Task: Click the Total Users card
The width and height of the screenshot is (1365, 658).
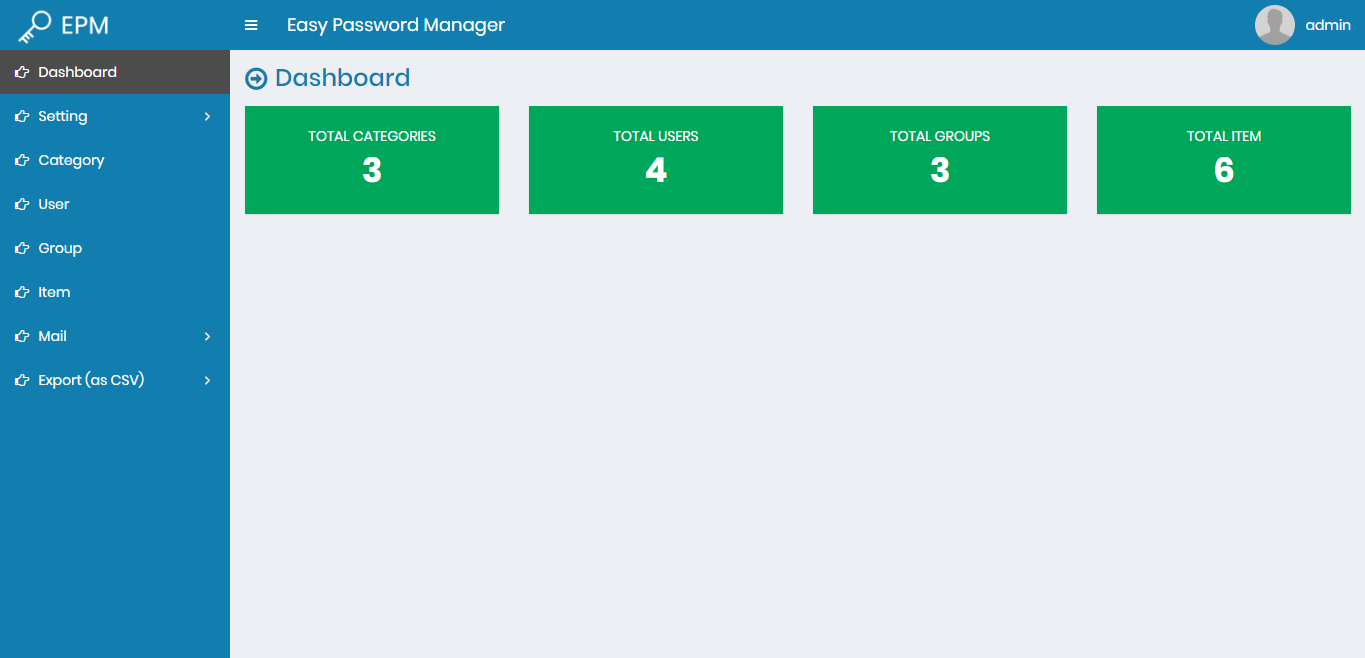Action: click(655, 159)
